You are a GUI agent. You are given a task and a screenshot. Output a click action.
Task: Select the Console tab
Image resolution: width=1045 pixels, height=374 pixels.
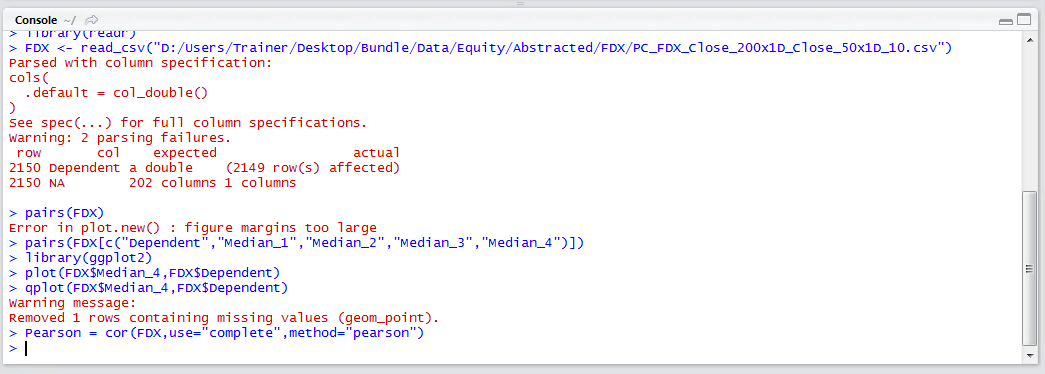pyautogui.click(x=35, y=20)
